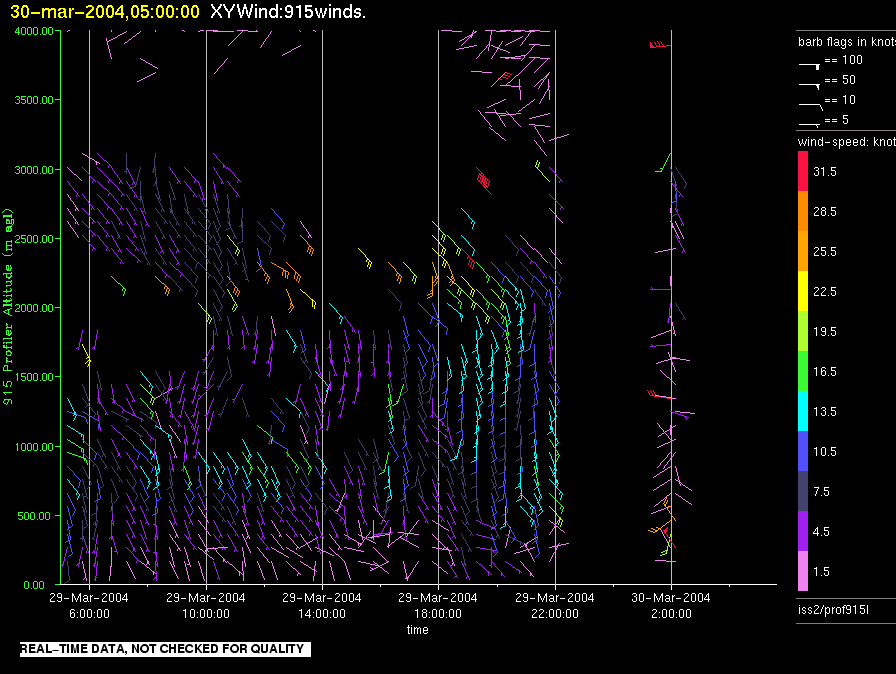The height and width of the screenshot is (674, 896).
Task: Click the 'barb flags in knots' legend heading
Action: 847,42
